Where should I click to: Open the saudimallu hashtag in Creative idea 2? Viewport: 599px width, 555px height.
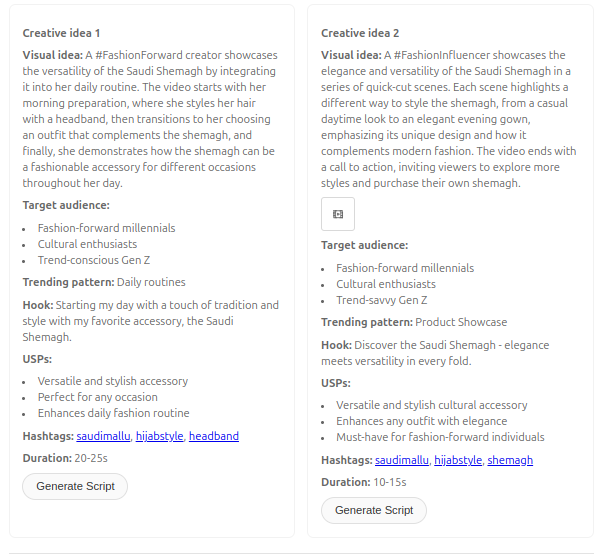coord(402,460)
